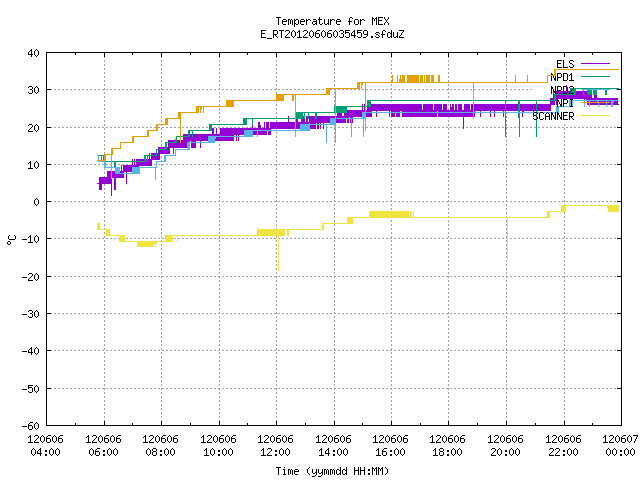
Task: Click the orange NPI noisy band near 17:00
Action: coord(416,79)
